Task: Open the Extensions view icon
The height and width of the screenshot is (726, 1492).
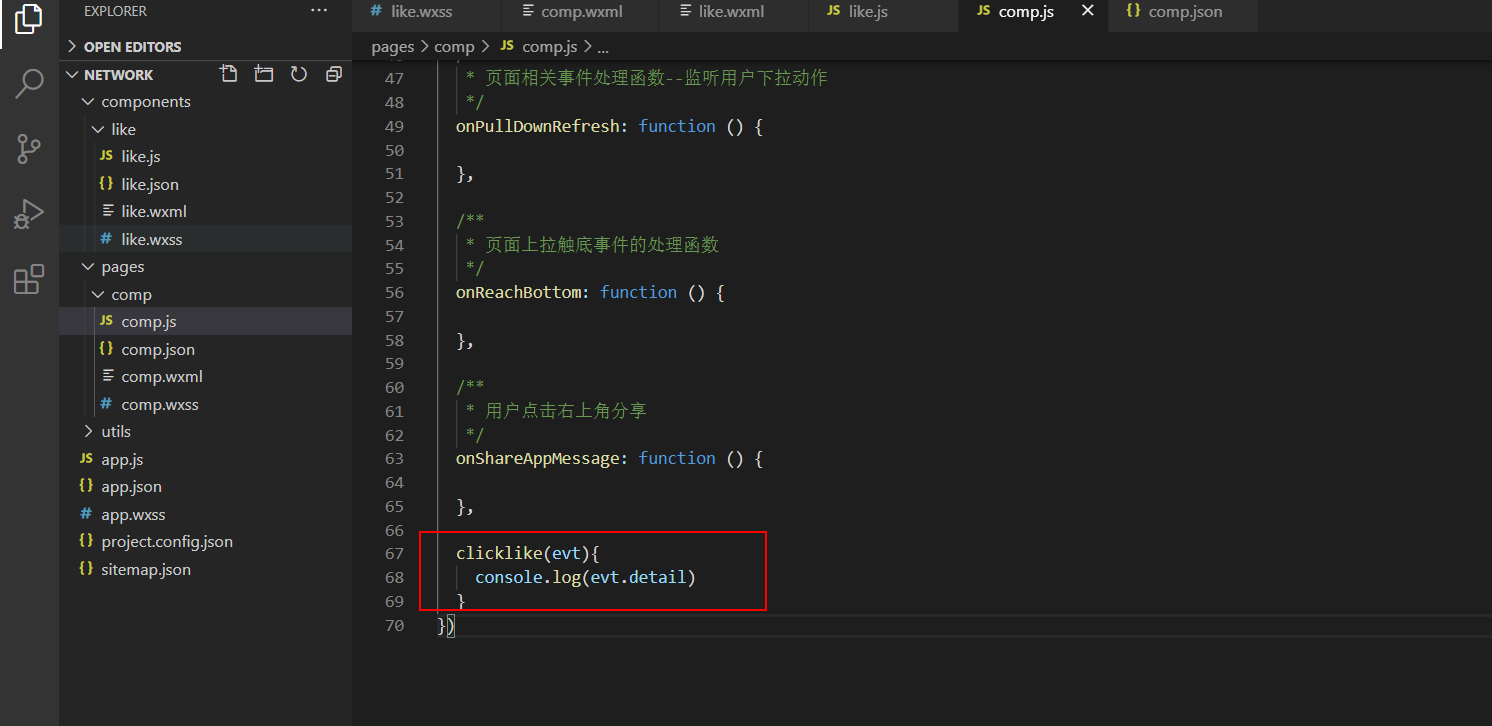Action: [29, 279]
